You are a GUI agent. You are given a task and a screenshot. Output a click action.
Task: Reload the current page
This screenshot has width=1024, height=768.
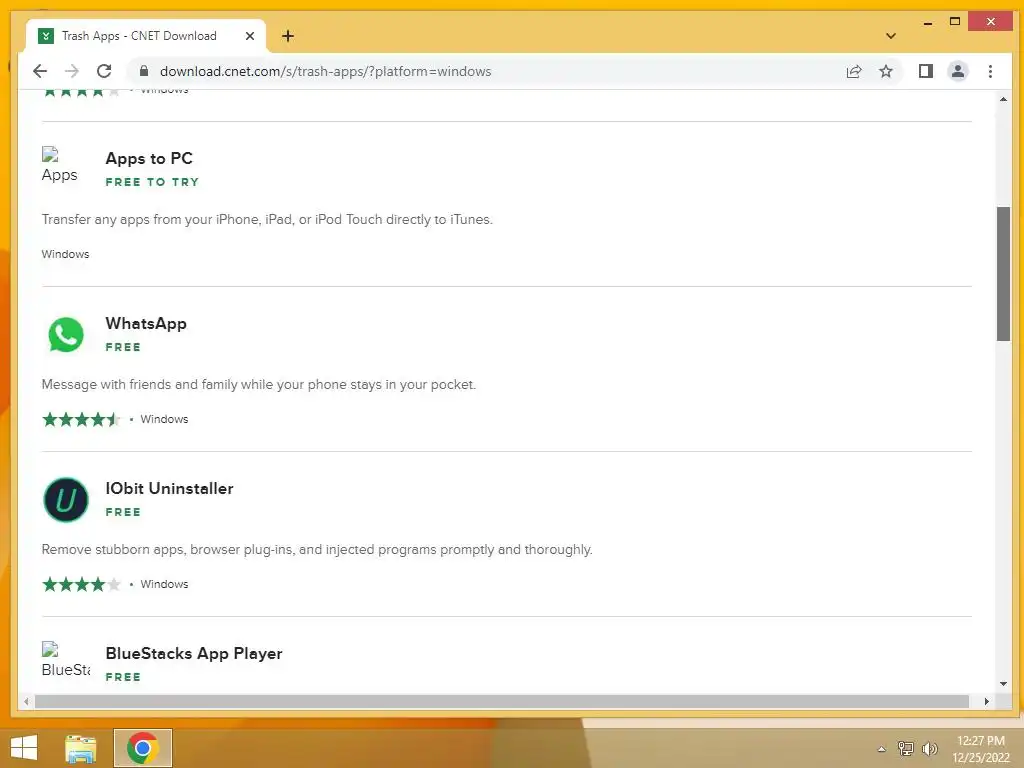[104, 71]
